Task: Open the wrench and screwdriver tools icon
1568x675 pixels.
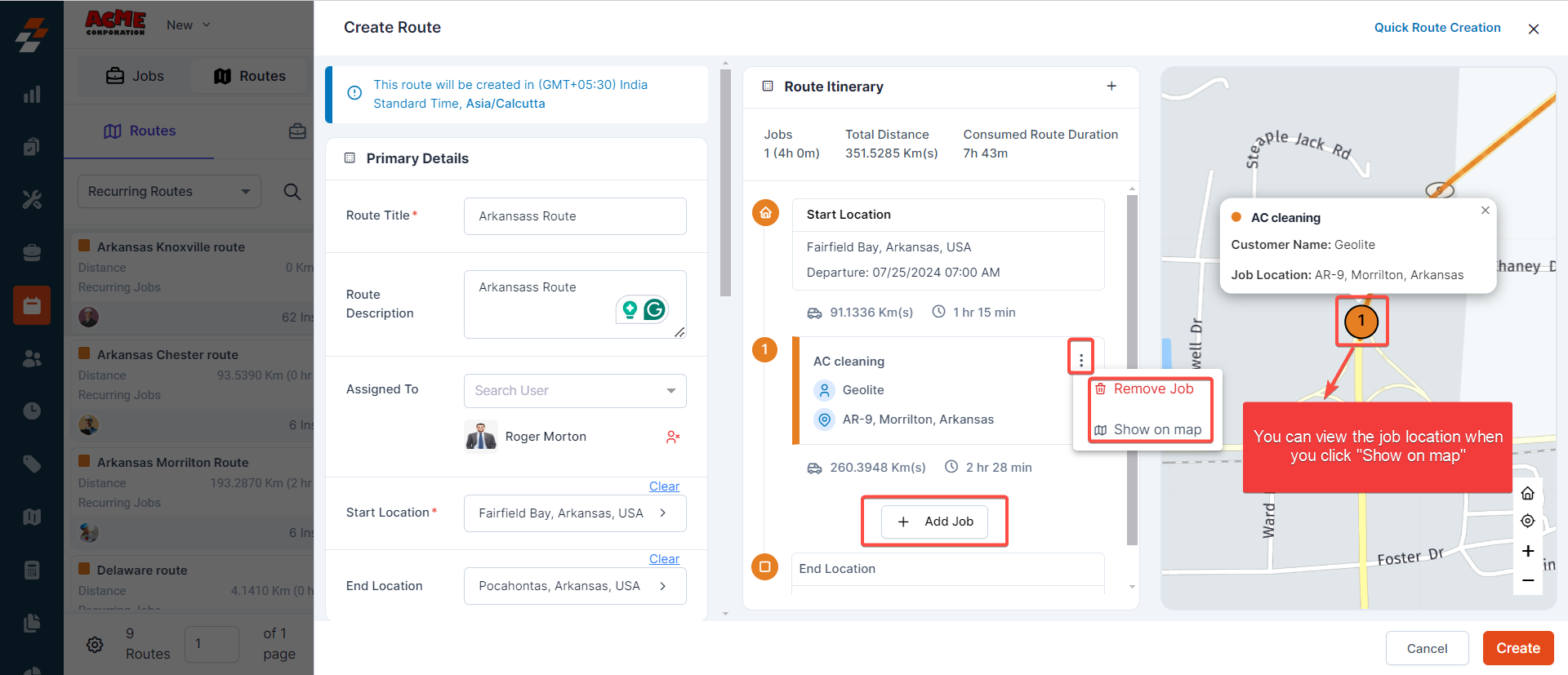Action: [x=32, y=200]
